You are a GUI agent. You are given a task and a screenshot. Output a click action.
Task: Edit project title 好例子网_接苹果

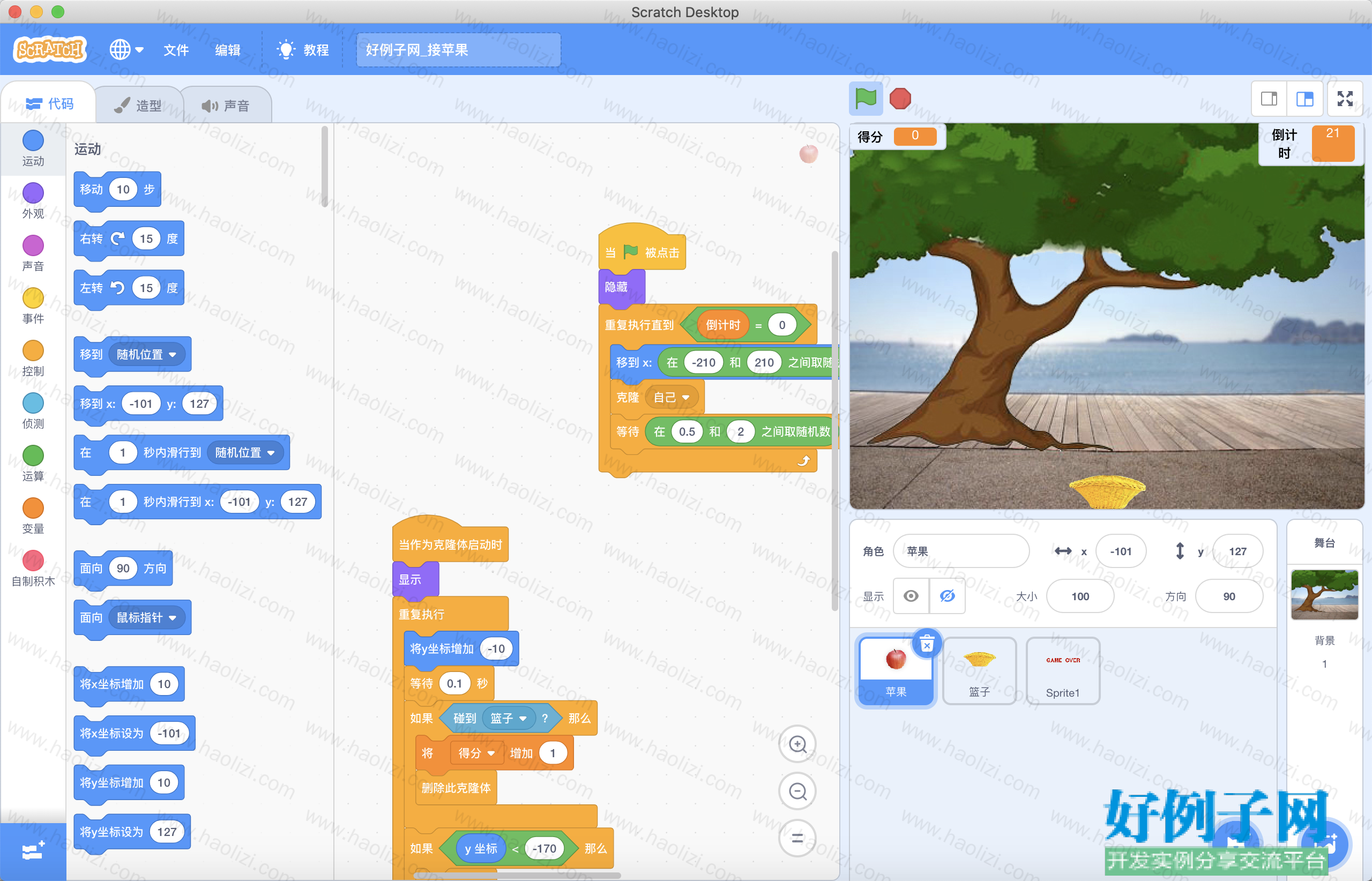(458, 50)
